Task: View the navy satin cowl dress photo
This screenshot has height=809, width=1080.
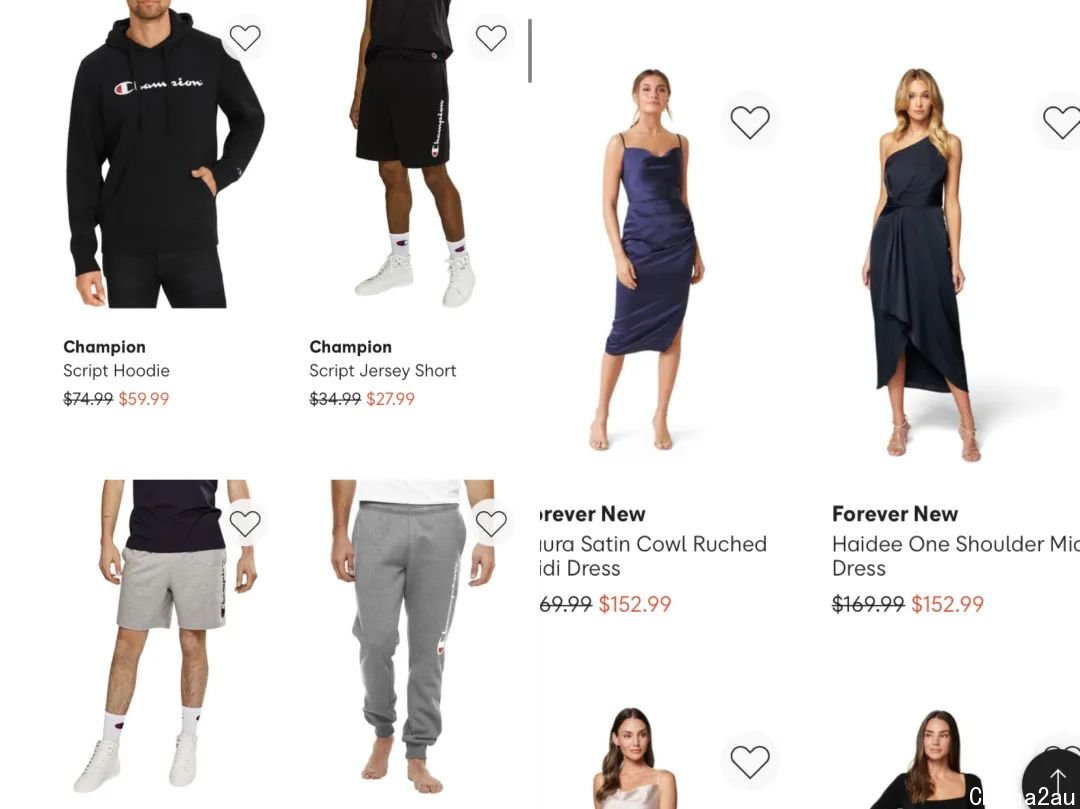Action: click(x=653, y=262)
